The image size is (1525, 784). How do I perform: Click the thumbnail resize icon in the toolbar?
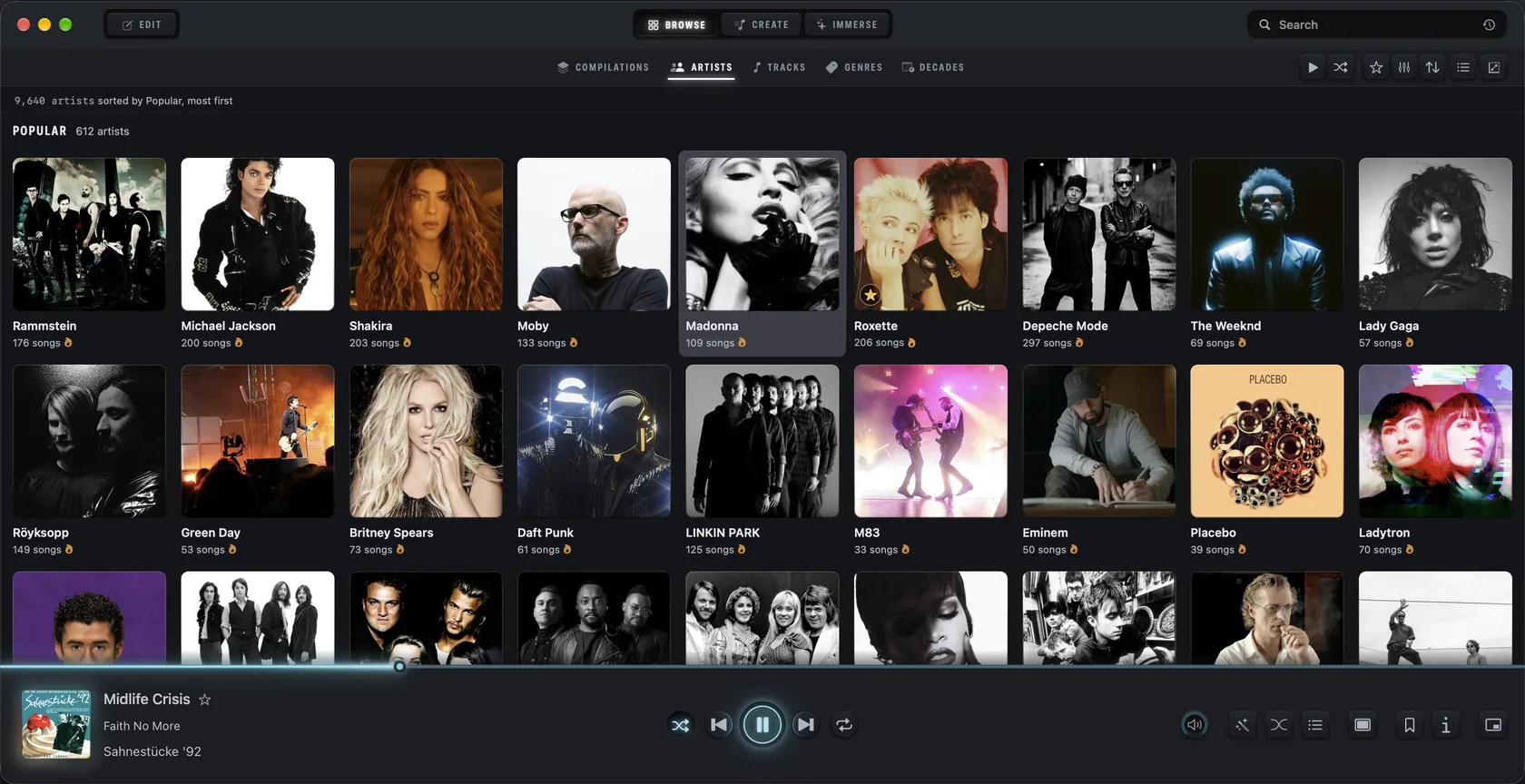pyautogui.click(x=1493, y=67)
